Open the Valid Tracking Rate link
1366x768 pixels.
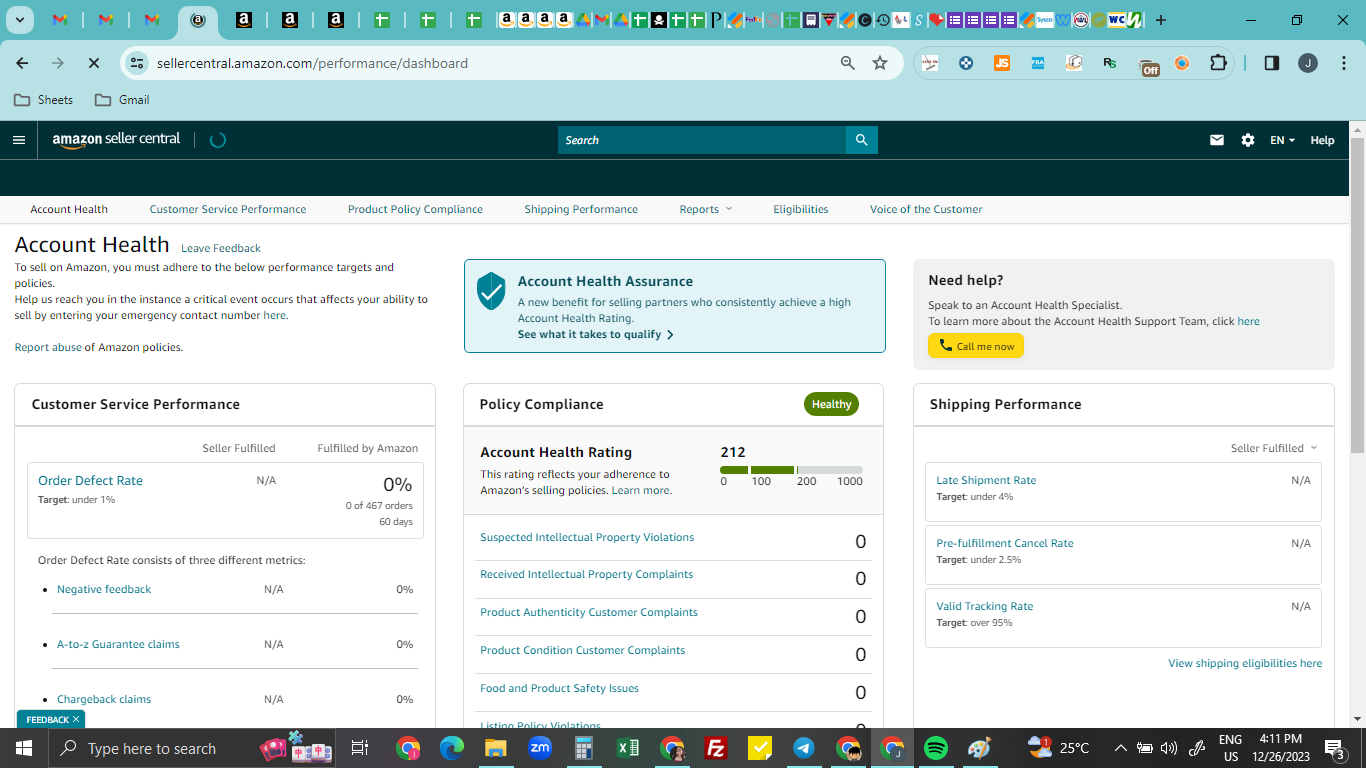click(x=985, y=606)
